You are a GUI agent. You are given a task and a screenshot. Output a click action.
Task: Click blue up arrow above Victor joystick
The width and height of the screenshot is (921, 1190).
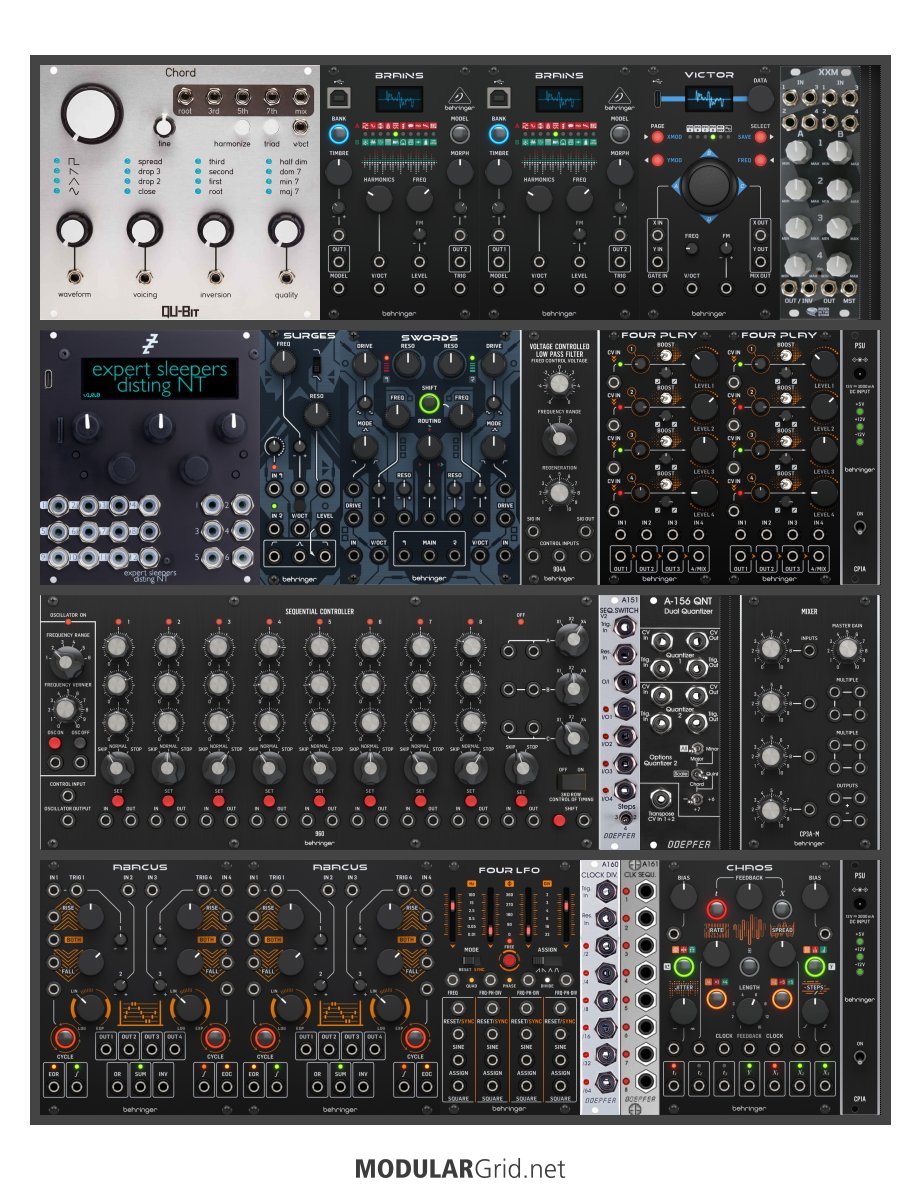(x=709, y=154)
